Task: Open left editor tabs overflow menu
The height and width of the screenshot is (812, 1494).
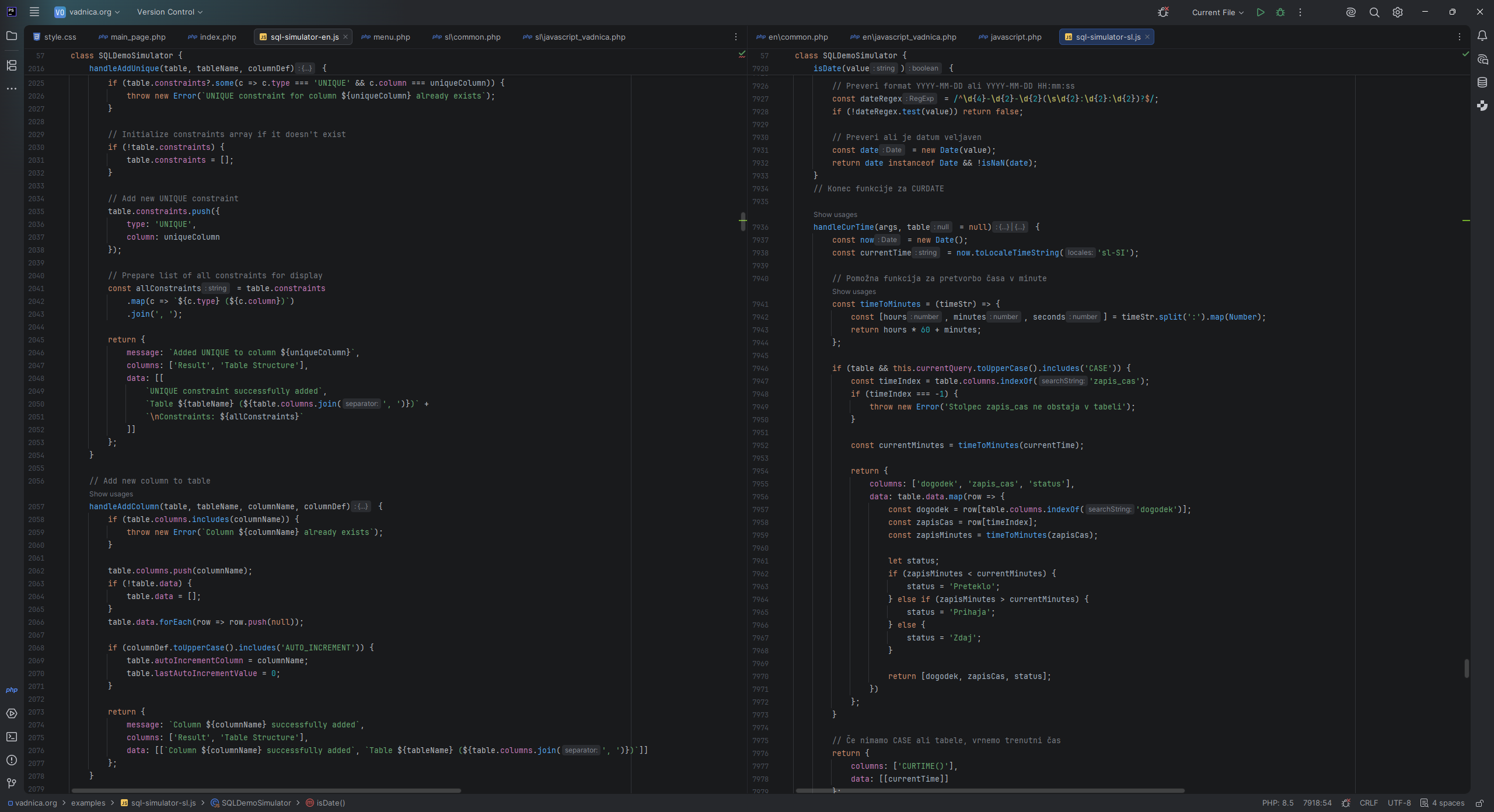Action: pyautogui.click(x=736, y=37)
